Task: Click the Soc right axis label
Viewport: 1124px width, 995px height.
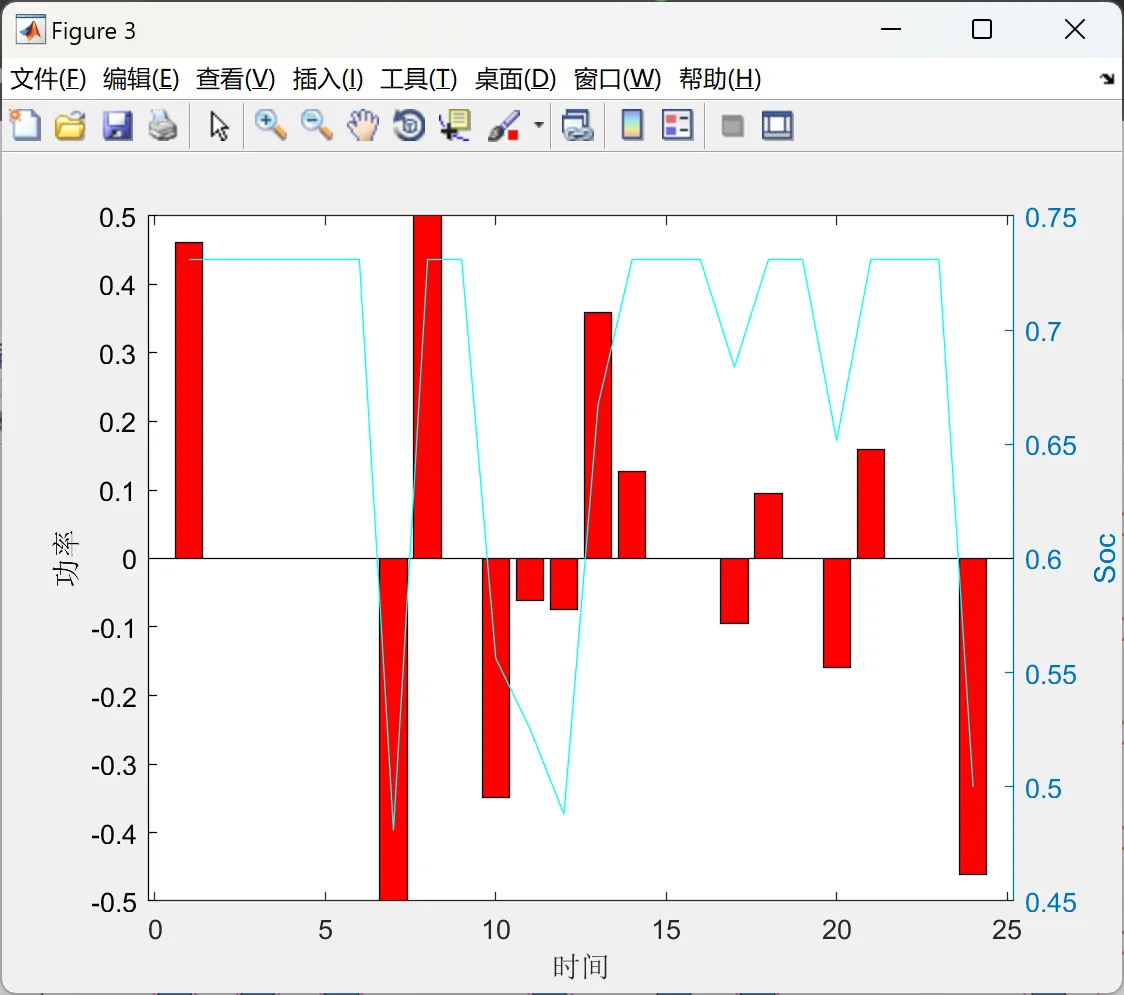Action: 1105,558
